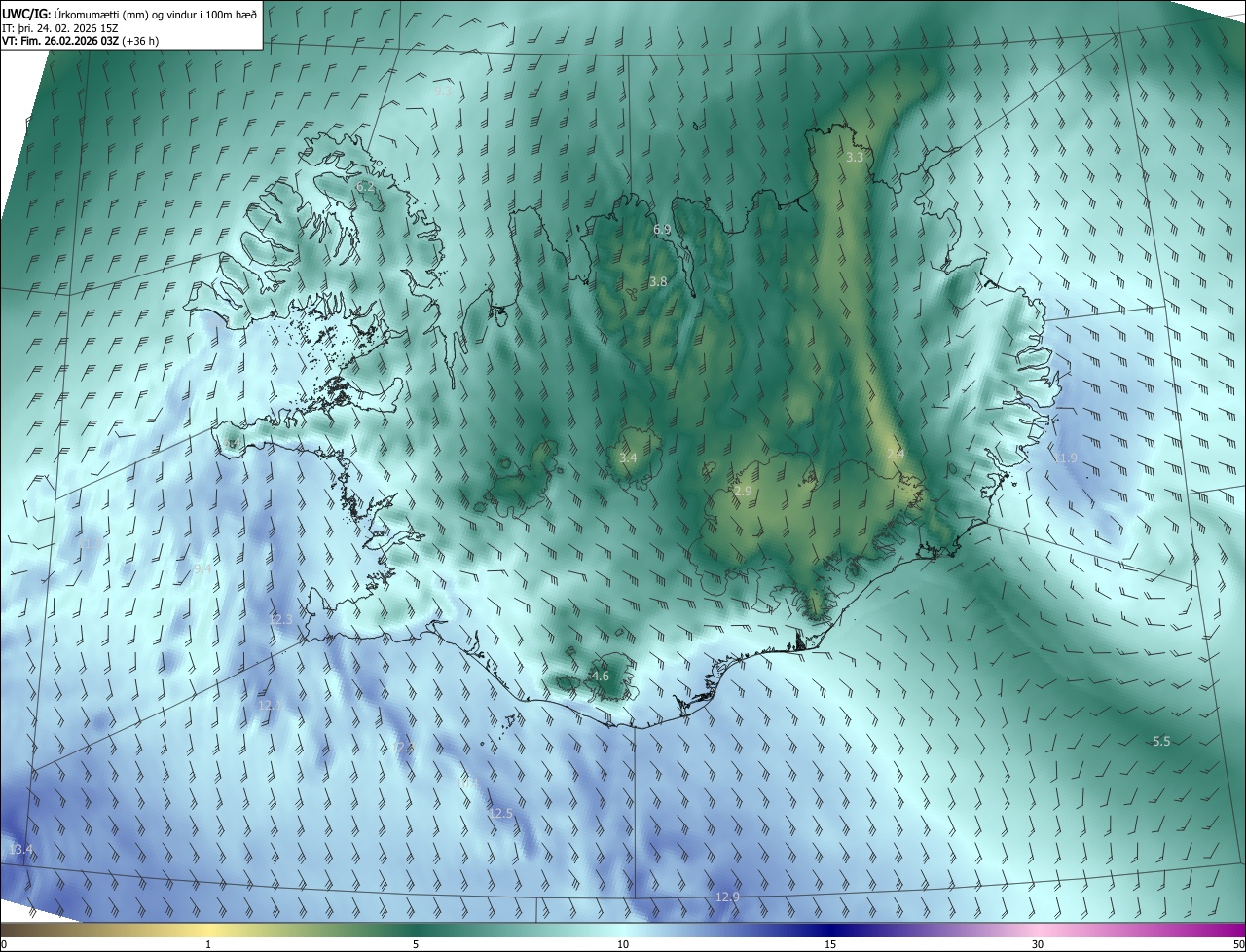Click the map value "11.9"
The height and width of the screenshot is (952, 1246).
click(x=1066, y=458)
